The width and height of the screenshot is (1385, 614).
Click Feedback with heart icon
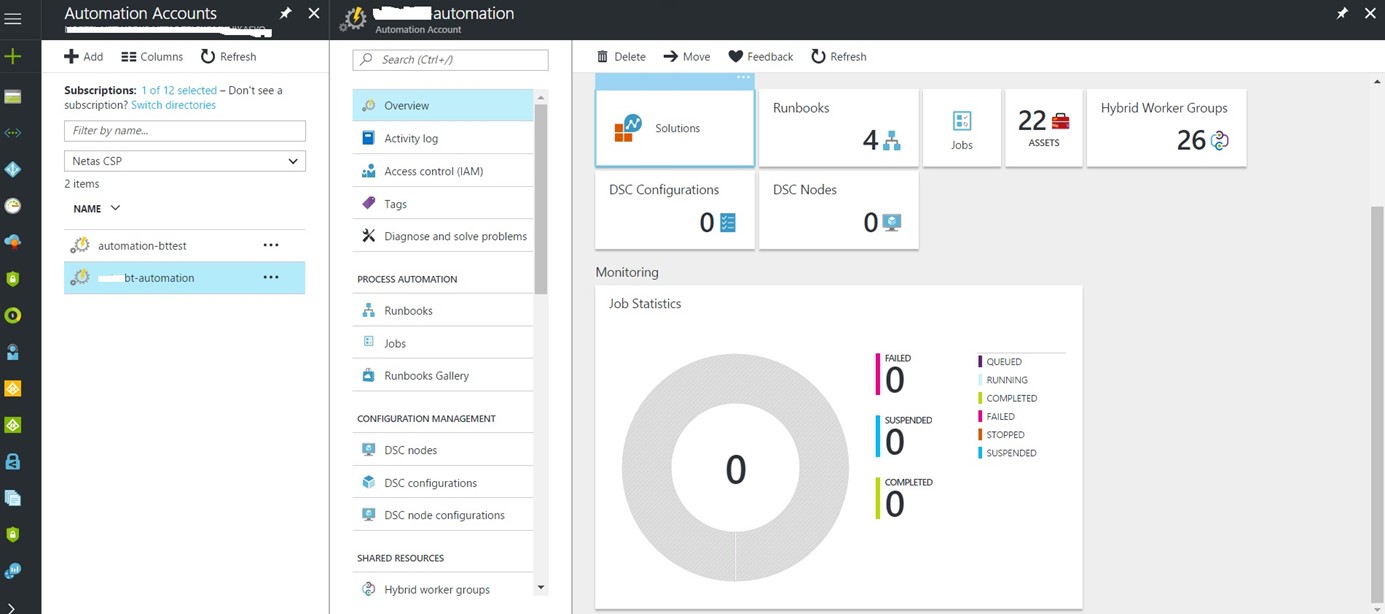760,57
